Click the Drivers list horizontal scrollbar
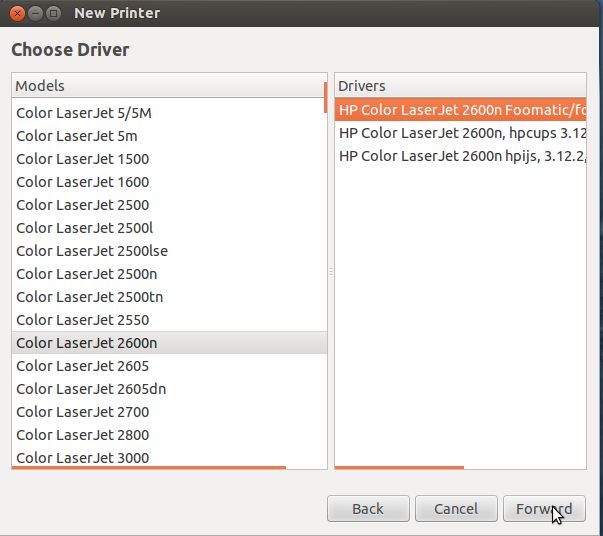The width and height of the screenshot is (603, 536). point(399,468)
